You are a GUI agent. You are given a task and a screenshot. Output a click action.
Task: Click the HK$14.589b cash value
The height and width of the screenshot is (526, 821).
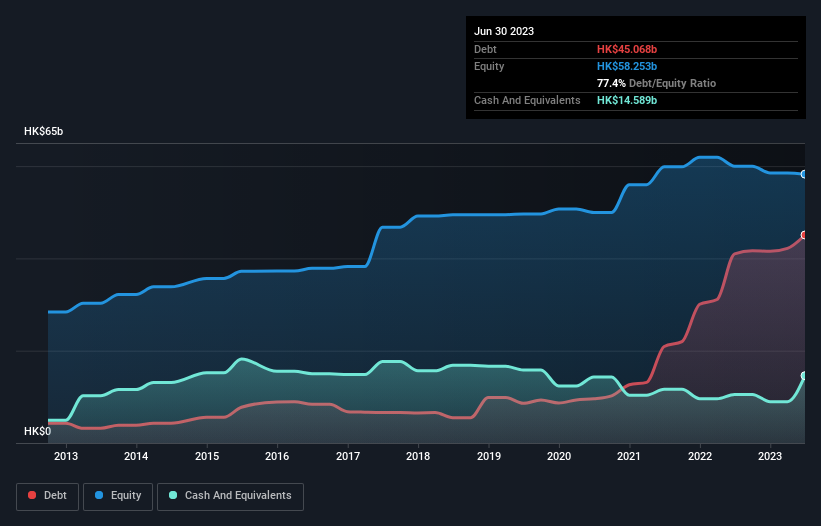point(627,100)
